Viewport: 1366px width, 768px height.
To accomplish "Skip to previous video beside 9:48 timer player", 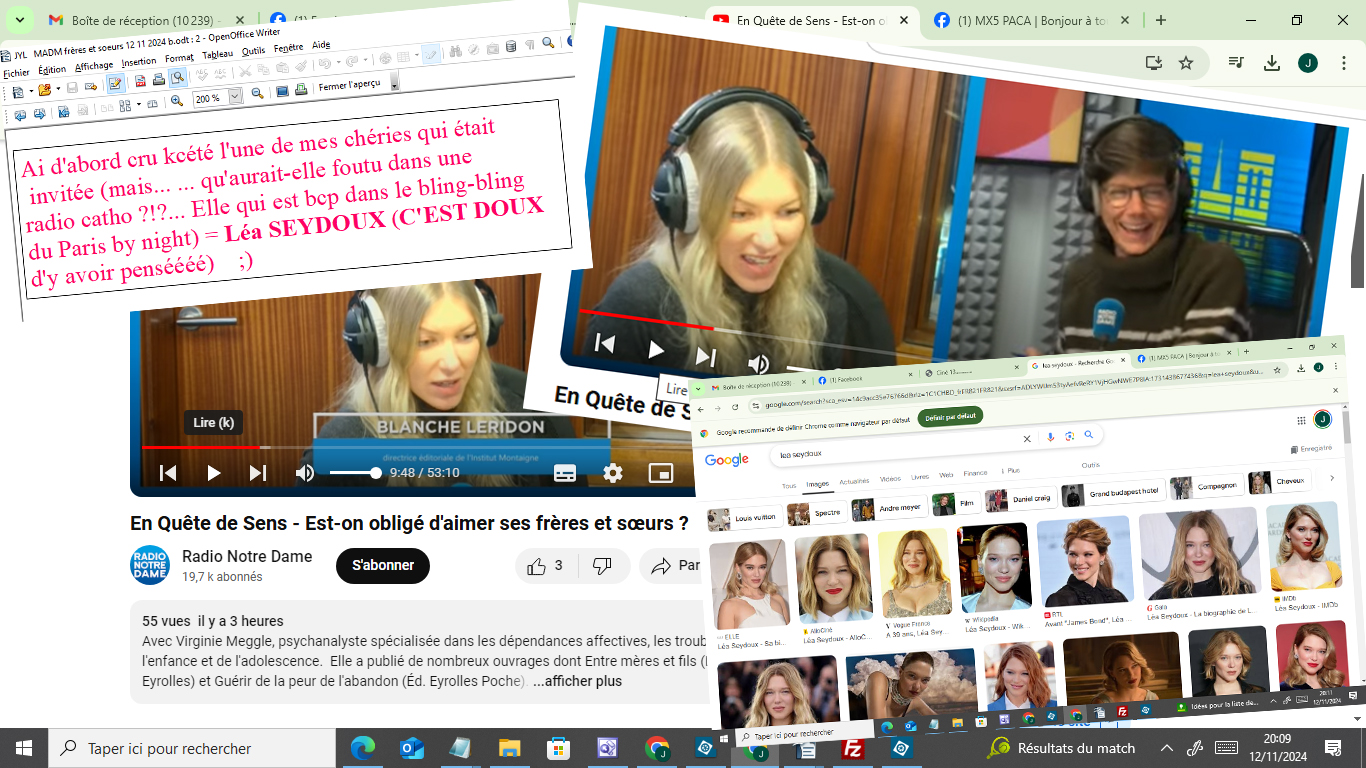I will pyautogui.click(x=168, y=473).
